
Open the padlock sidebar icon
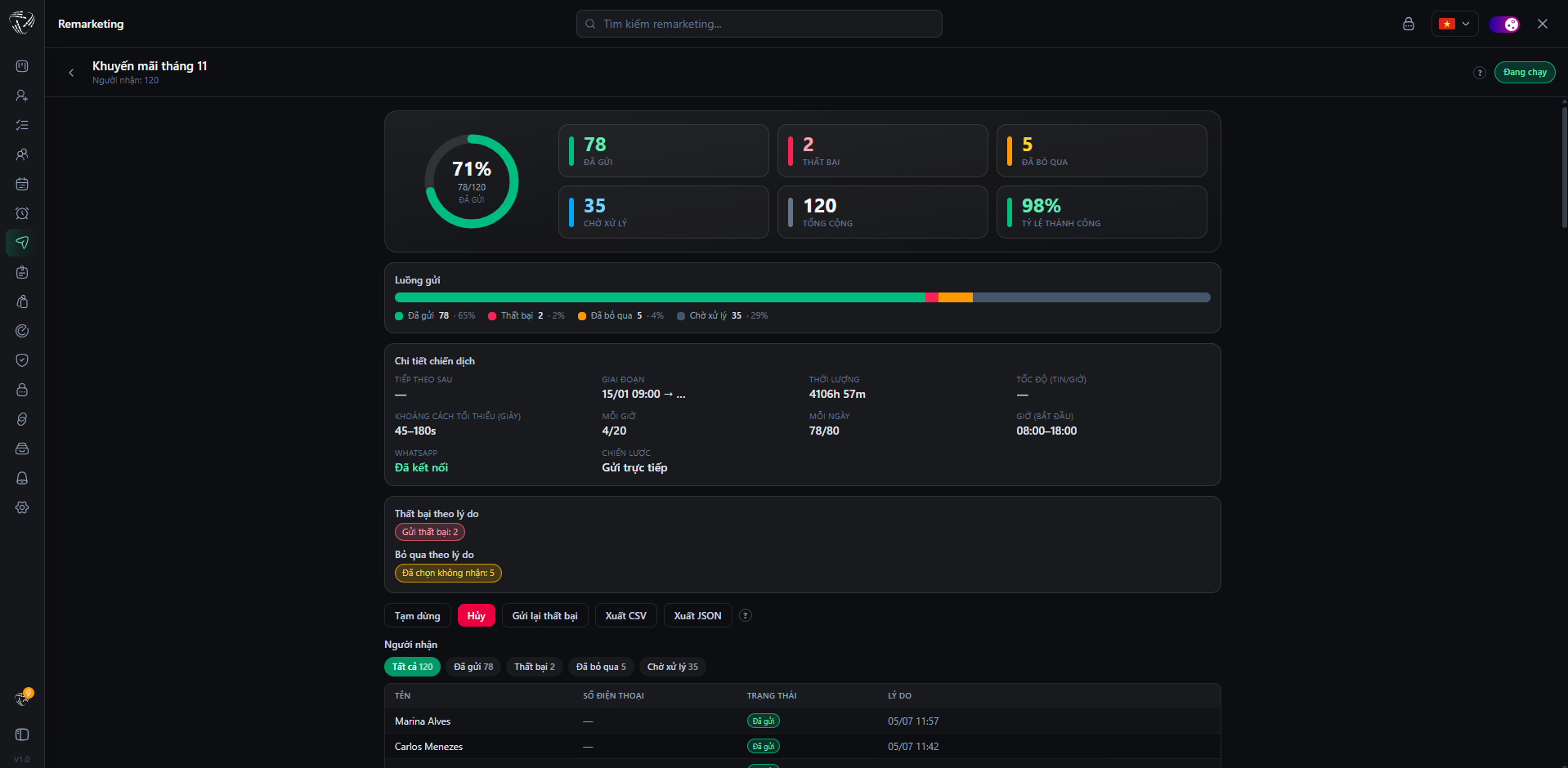click(22, 390)
